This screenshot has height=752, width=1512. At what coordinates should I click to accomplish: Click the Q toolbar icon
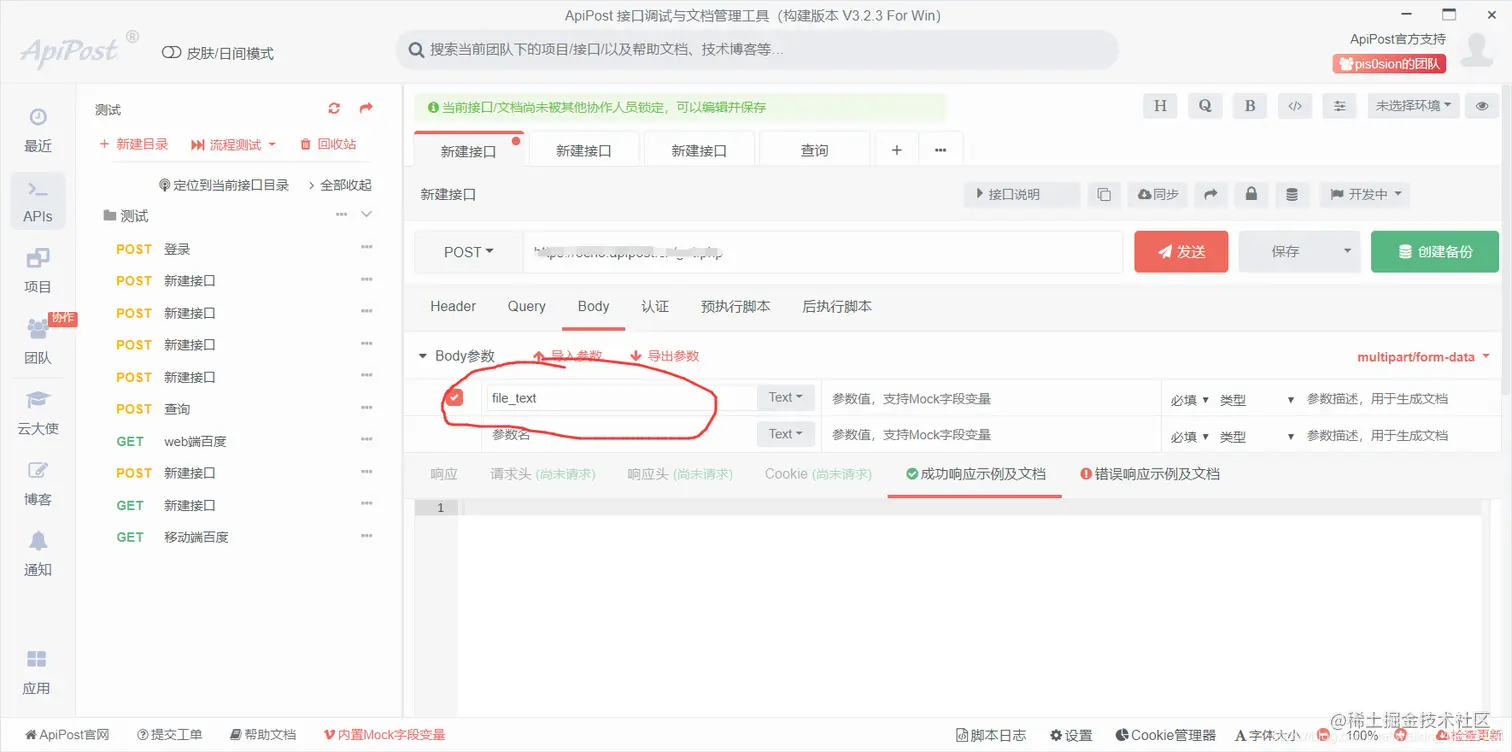[1205, 106]
